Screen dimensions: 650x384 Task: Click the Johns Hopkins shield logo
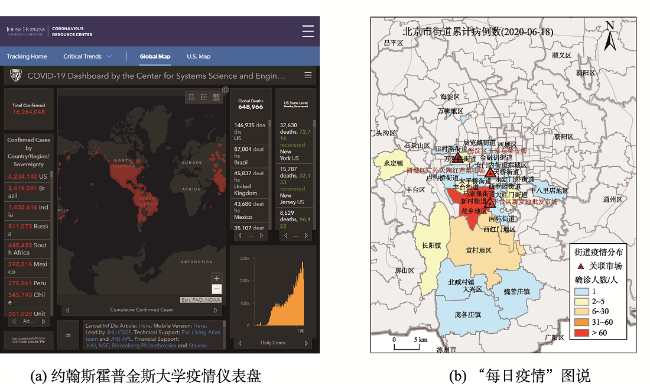16,75
